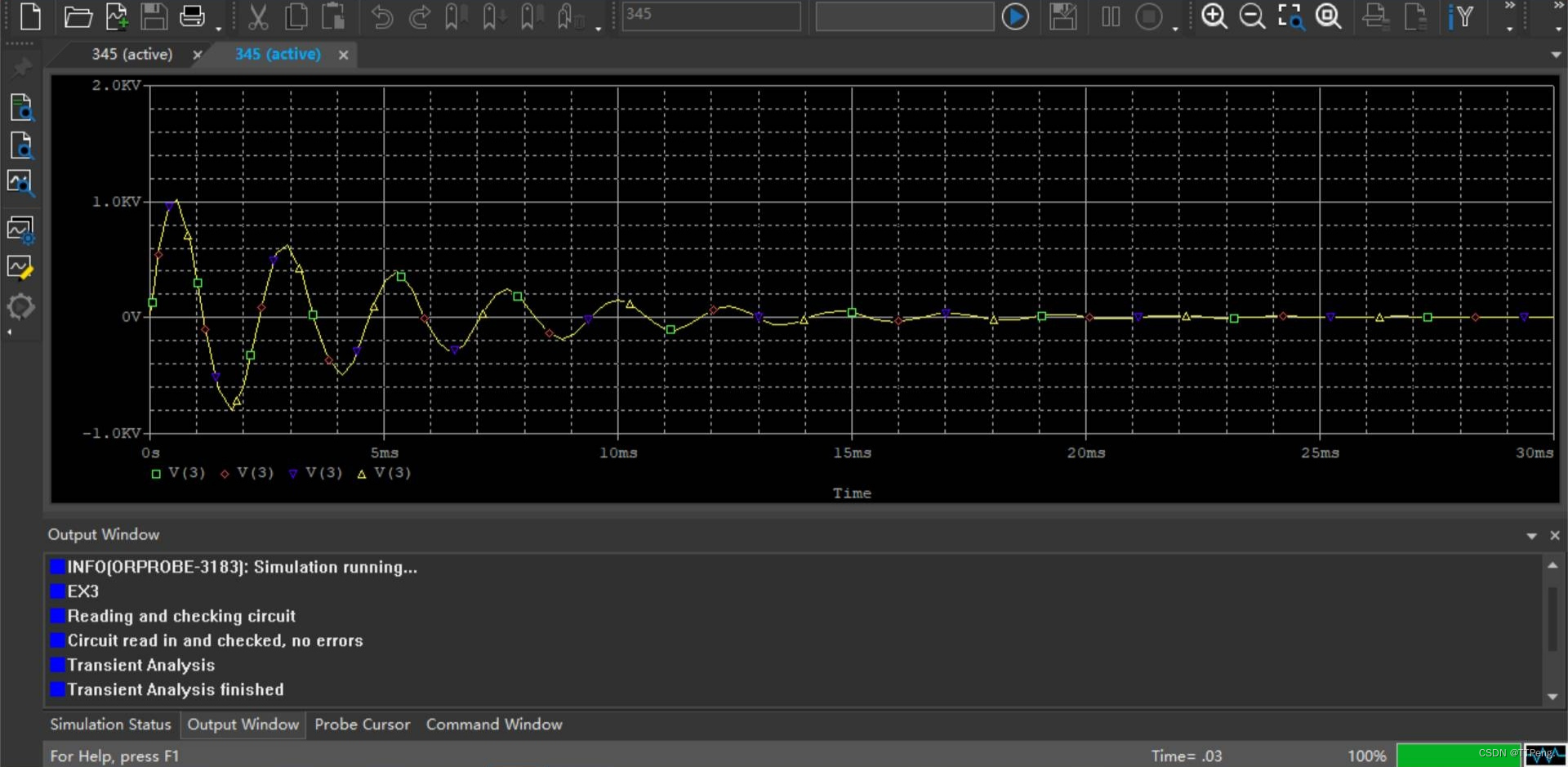Click the pin icon in the left sidebar
1568x767 pixels.
click(22, 67)
